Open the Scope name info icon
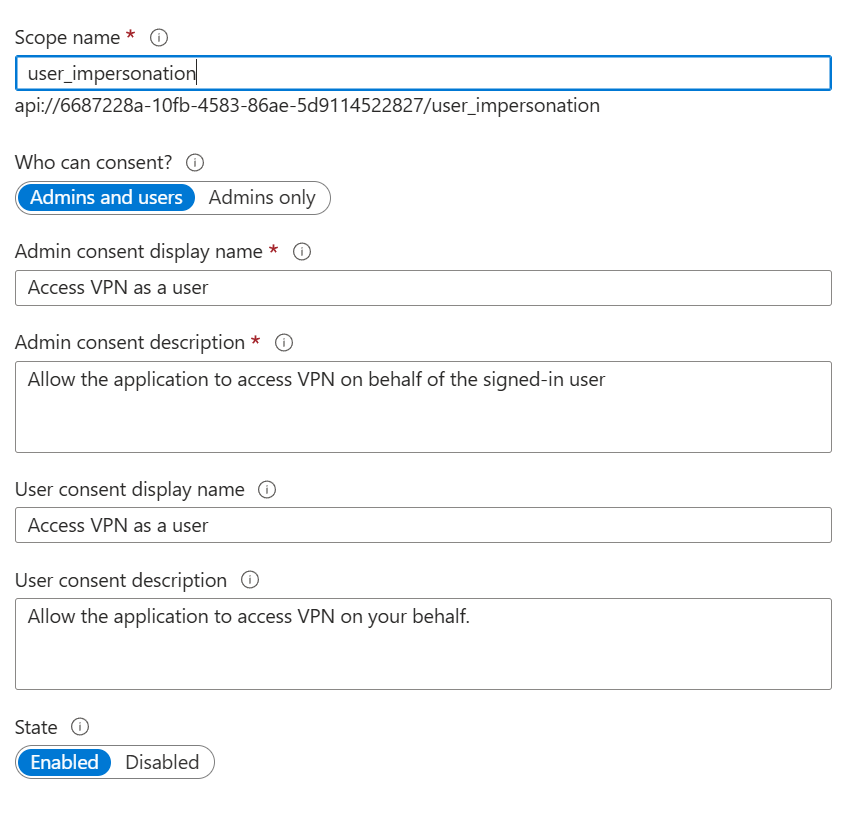 (159, 38)
